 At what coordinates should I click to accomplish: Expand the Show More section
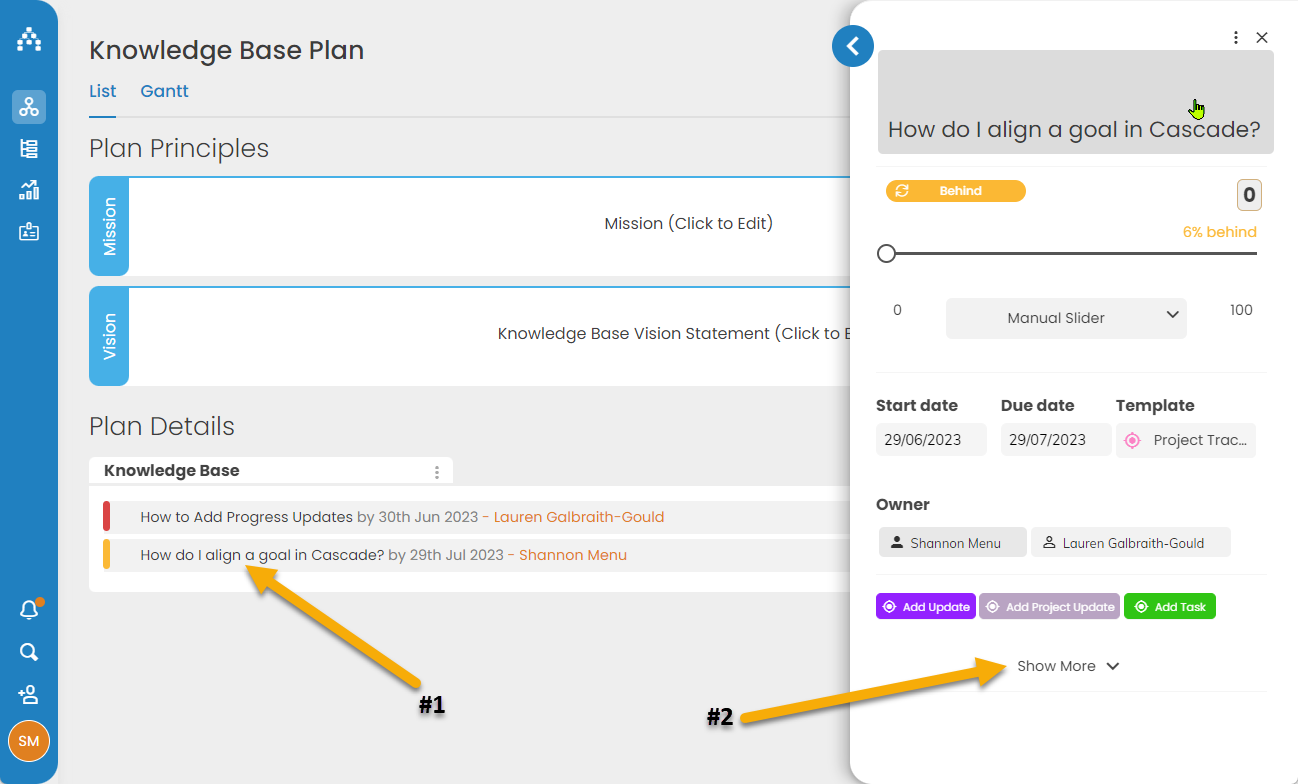tap(1068, 666)
